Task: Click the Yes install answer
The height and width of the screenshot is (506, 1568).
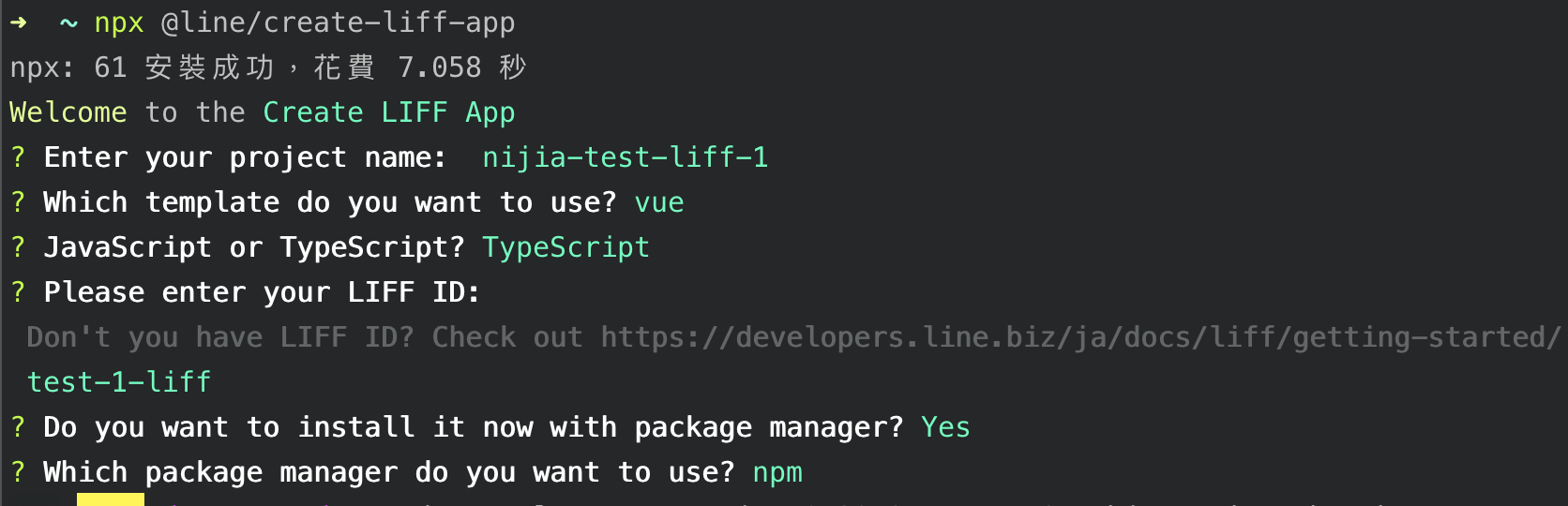Action: click(945, 427)
